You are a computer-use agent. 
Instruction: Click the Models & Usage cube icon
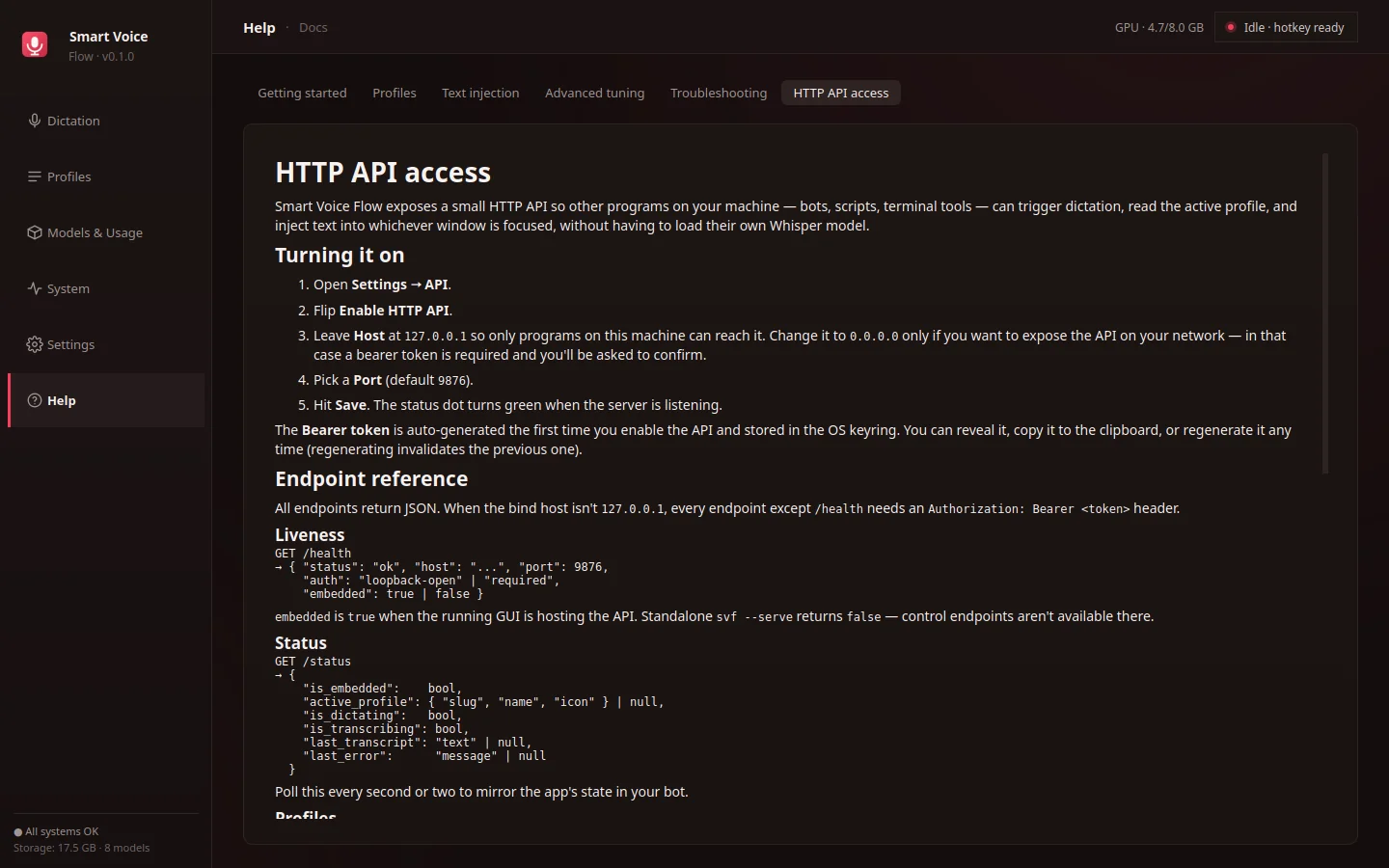click(x=35, y=232)
